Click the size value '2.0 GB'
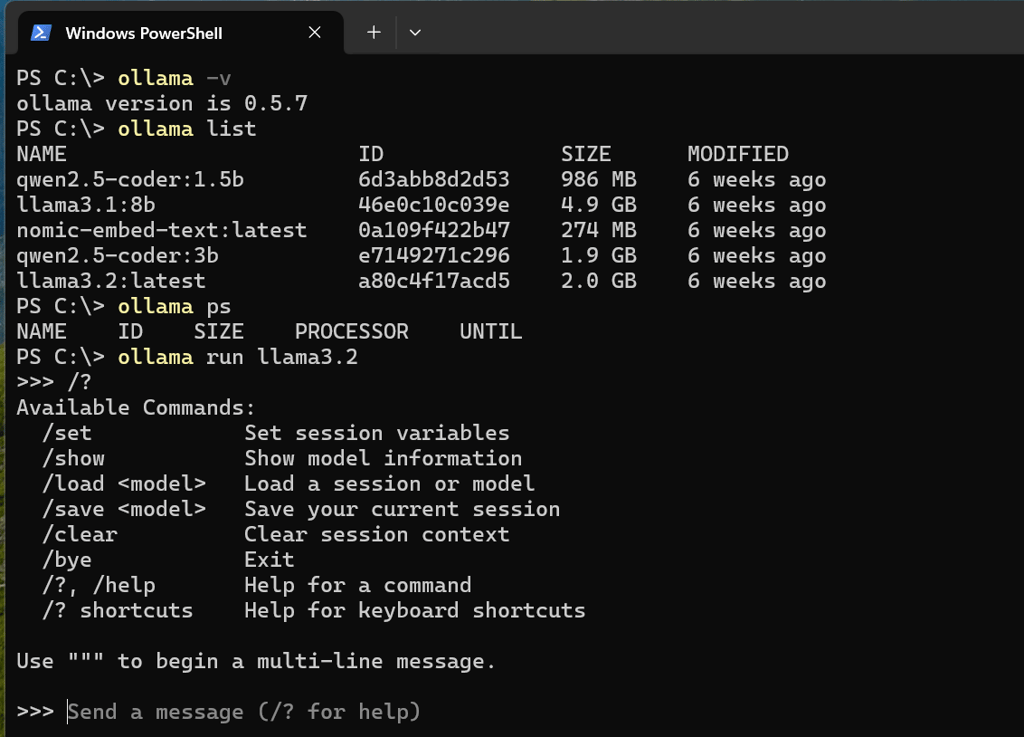 click(x=599, y=281)
